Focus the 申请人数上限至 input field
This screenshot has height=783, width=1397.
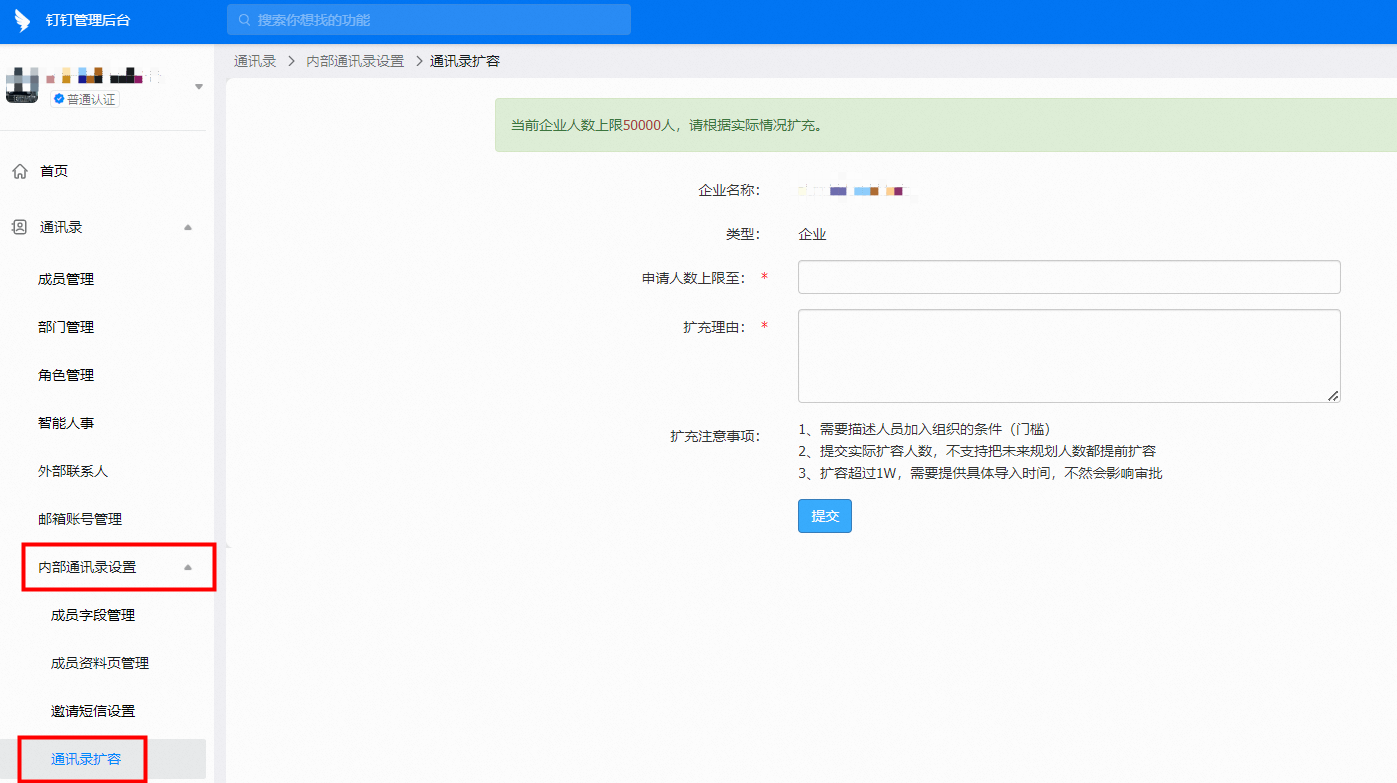tap(1068, 278)
